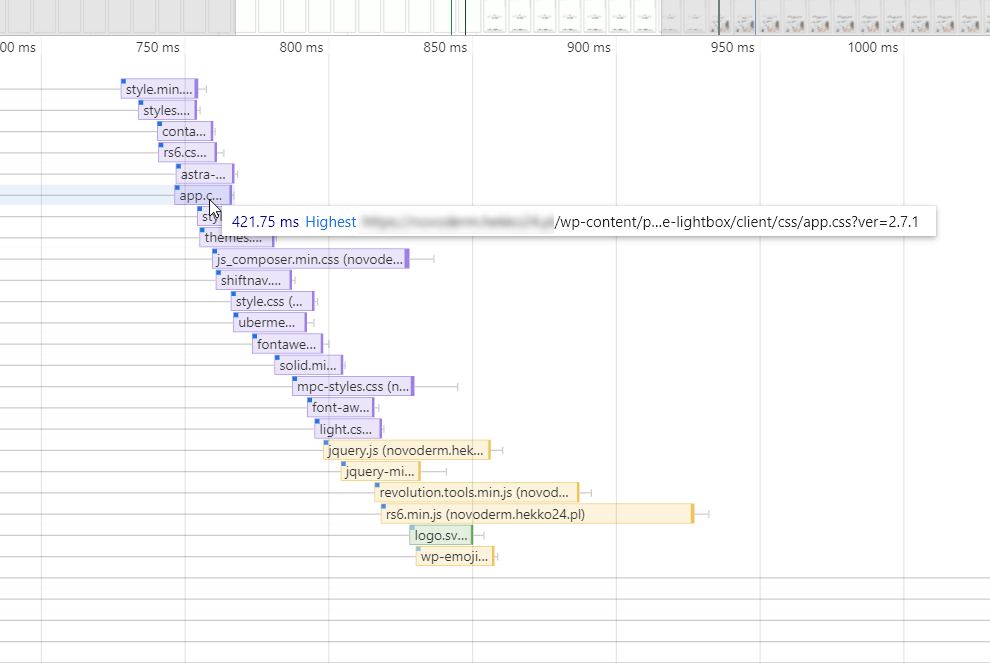Select the styles. network request bar

coord(167,110)
